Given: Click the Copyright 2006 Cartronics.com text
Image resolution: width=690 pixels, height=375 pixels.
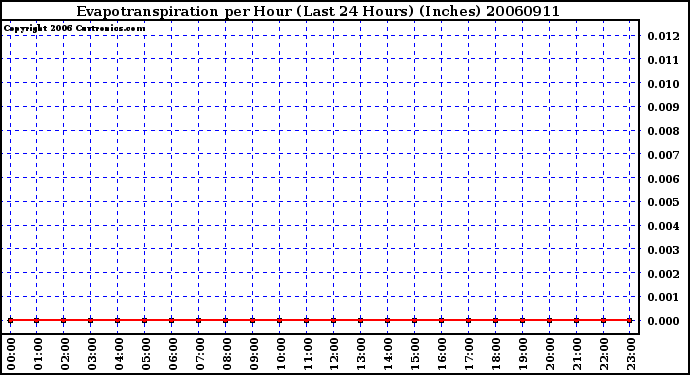Looking at the screenshot, I should click(x=74, y=28).
